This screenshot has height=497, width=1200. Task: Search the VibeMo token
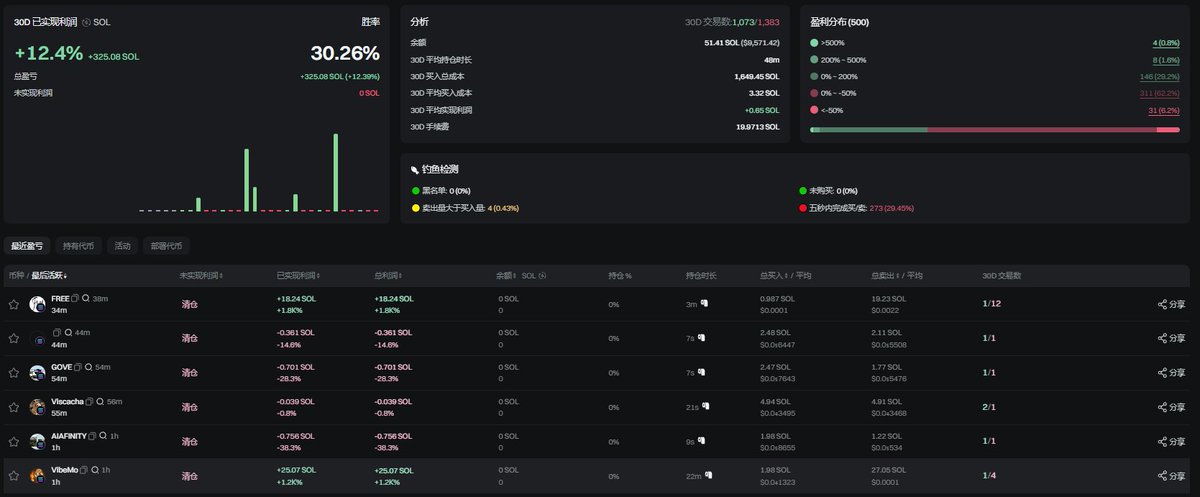coord(95,470)
